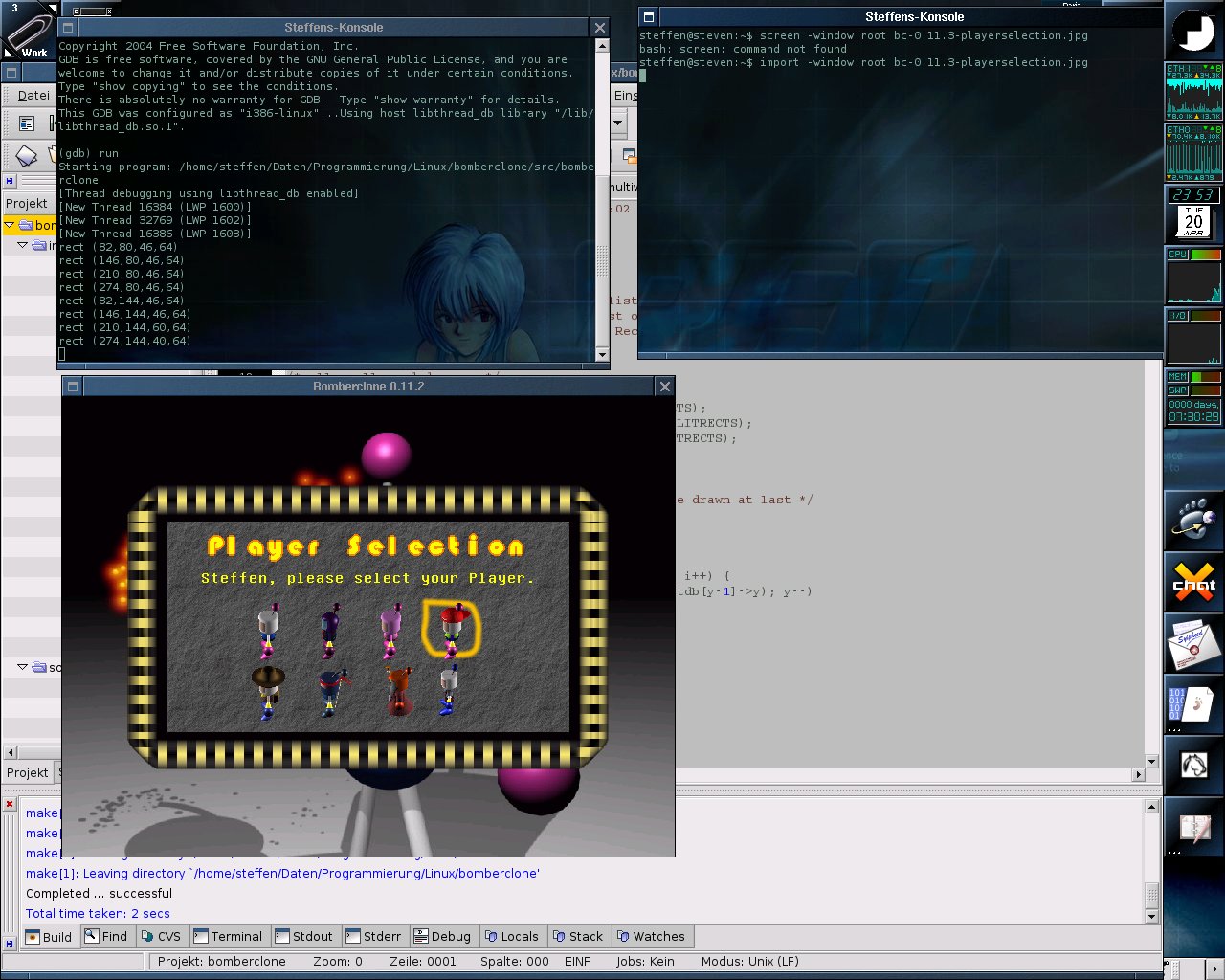Click the project pane detach handle icon
The width and height of the screenshot is (1225, 980).
point(10,180)
